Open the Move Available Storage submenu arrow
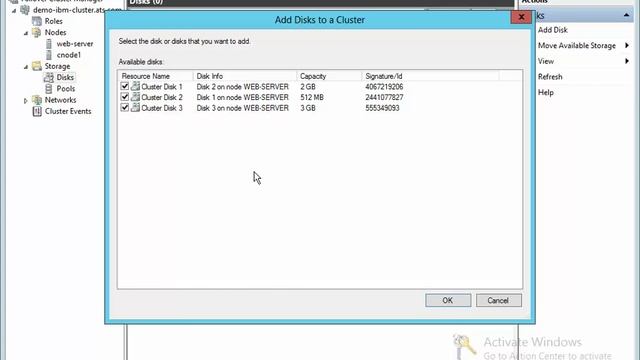 (627, 45)
